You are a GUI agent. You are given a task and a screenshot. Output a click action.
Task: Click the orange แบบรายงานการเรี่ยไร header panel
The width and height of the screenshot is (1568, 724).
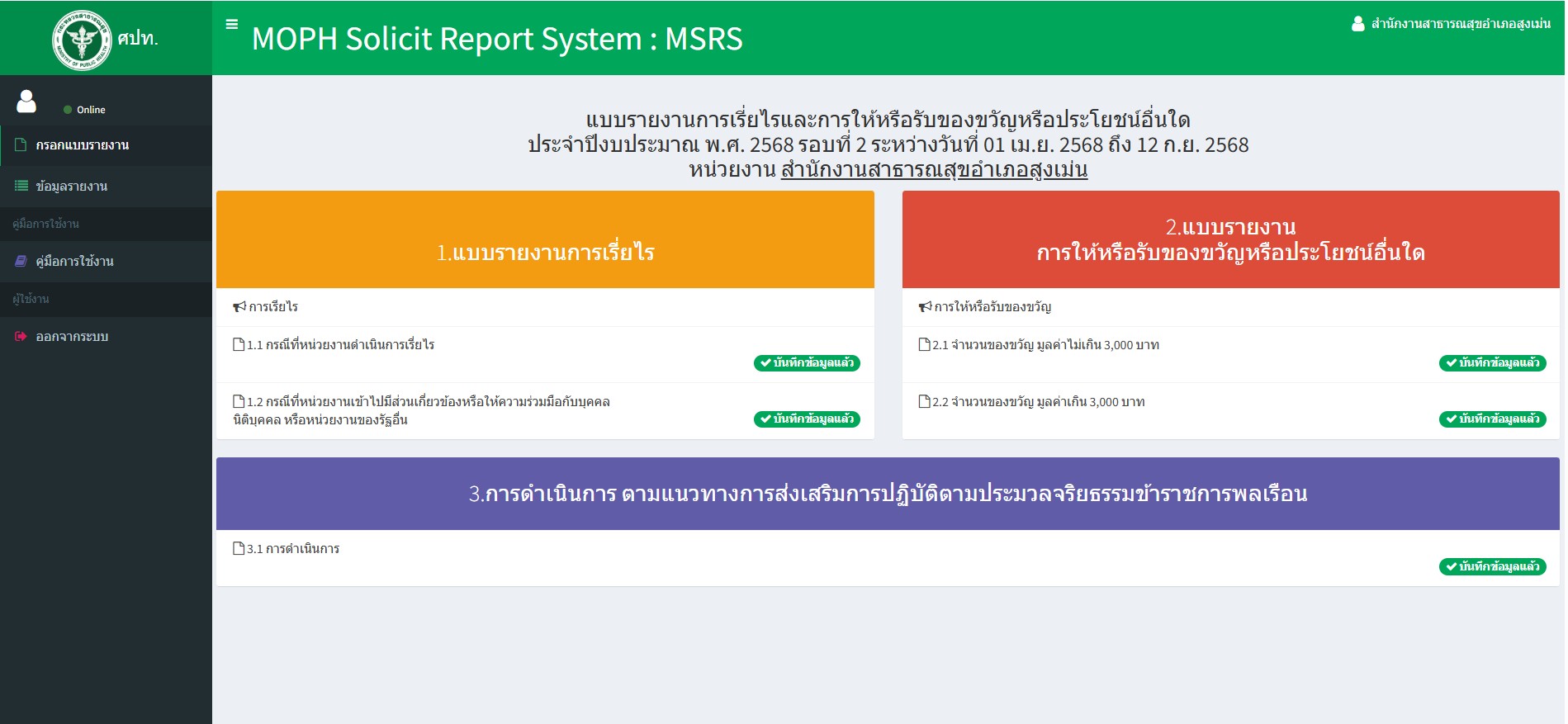[545, 240]
